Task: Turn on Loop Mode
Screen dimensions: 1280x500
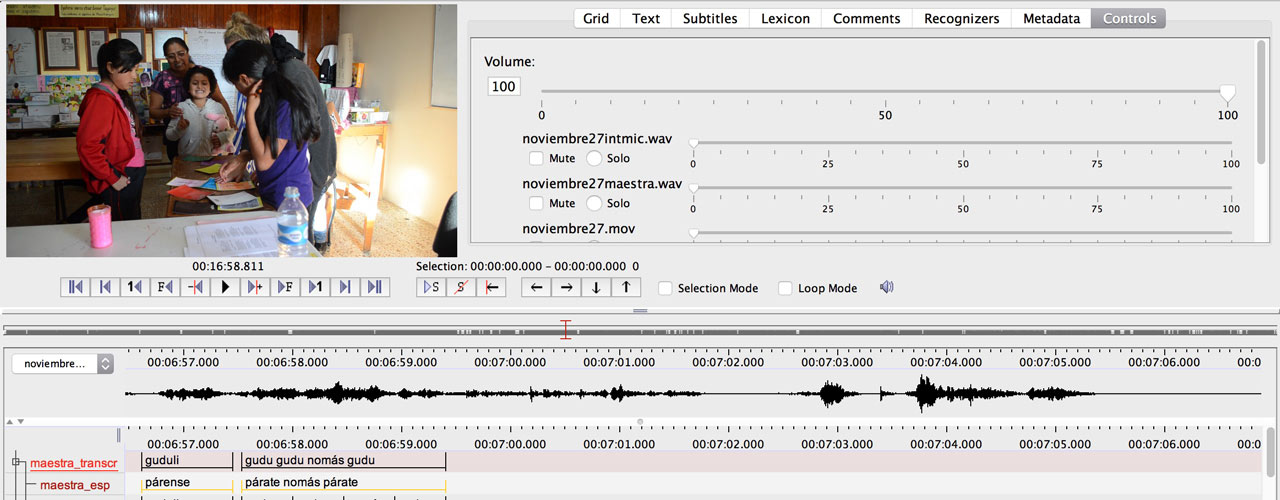Action: point(786,288)
